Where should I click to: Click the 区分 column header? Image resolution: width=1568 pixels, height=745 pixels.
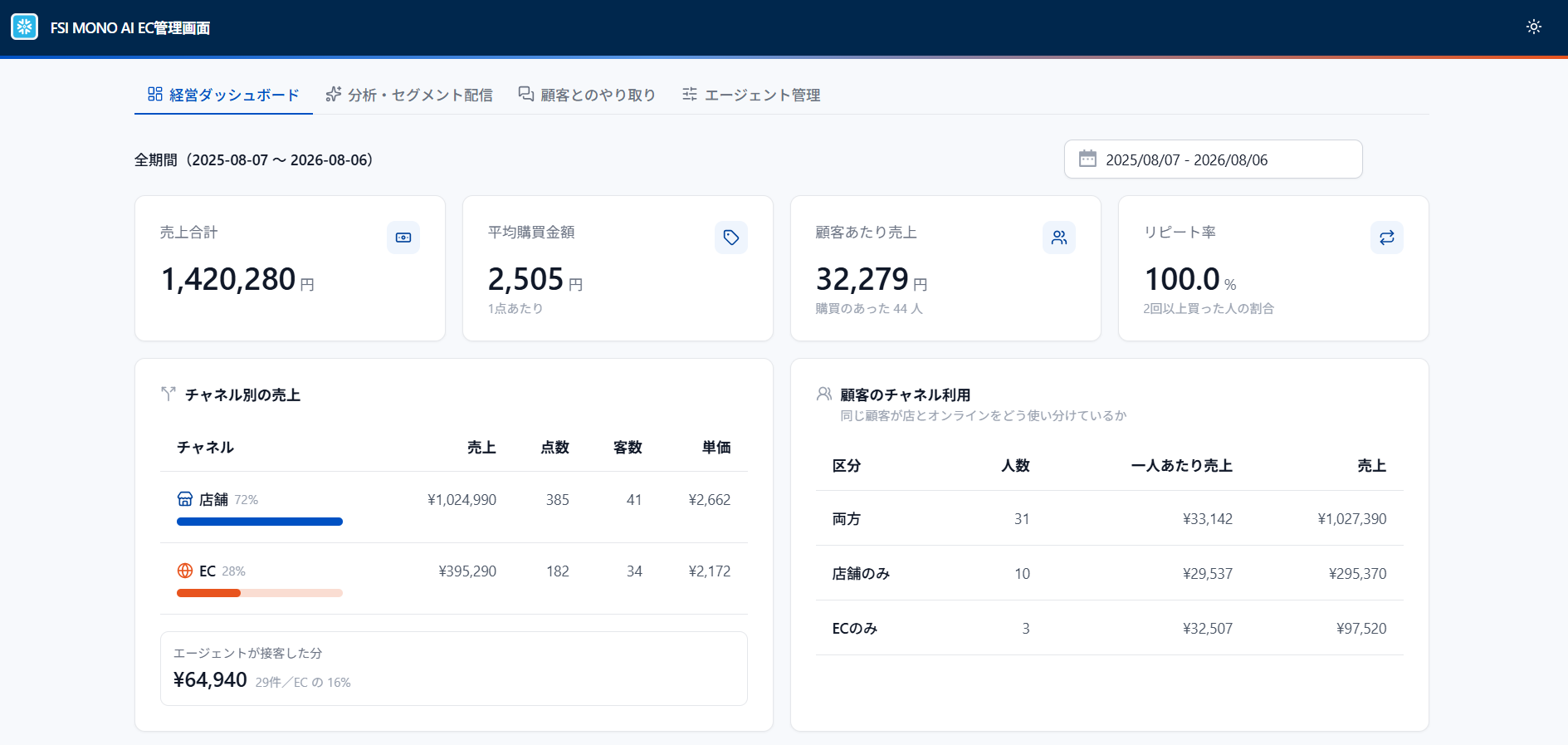(x=847, y=465)
